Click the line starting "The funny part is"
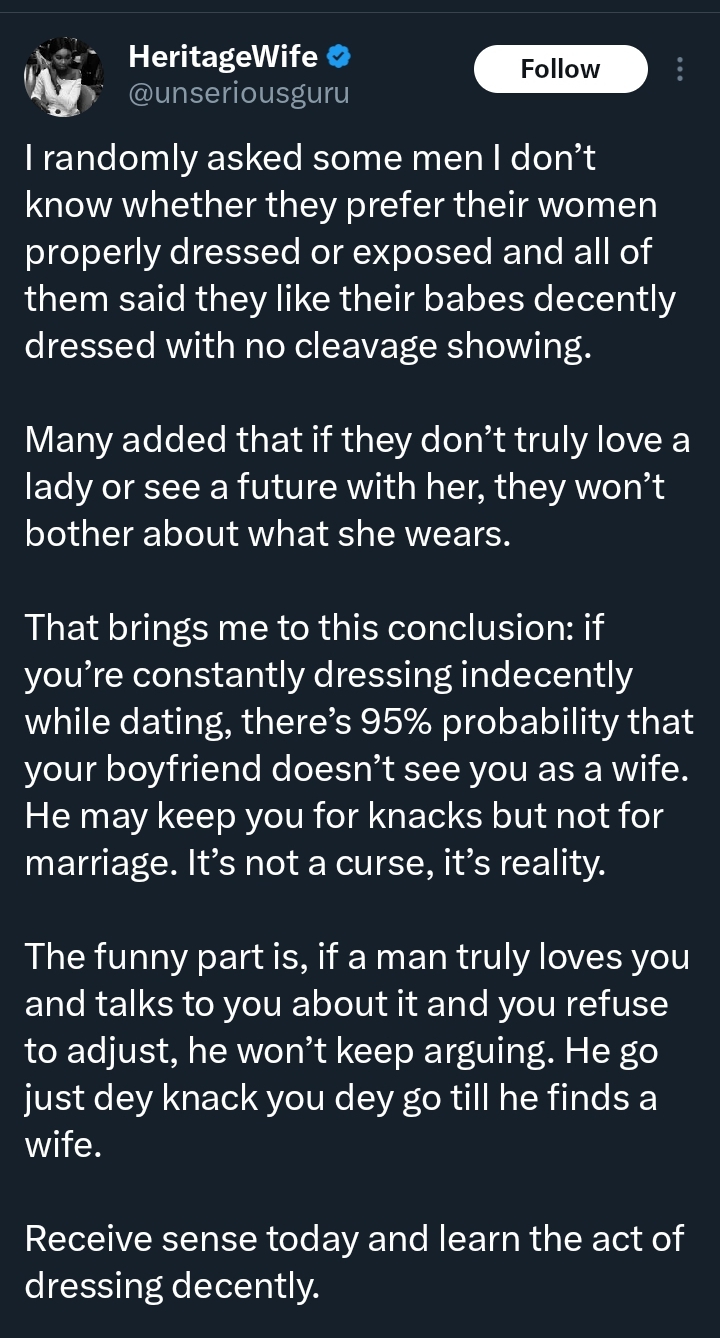The height and width of the screenshot is (1338, 720). (x=357, y=957)
